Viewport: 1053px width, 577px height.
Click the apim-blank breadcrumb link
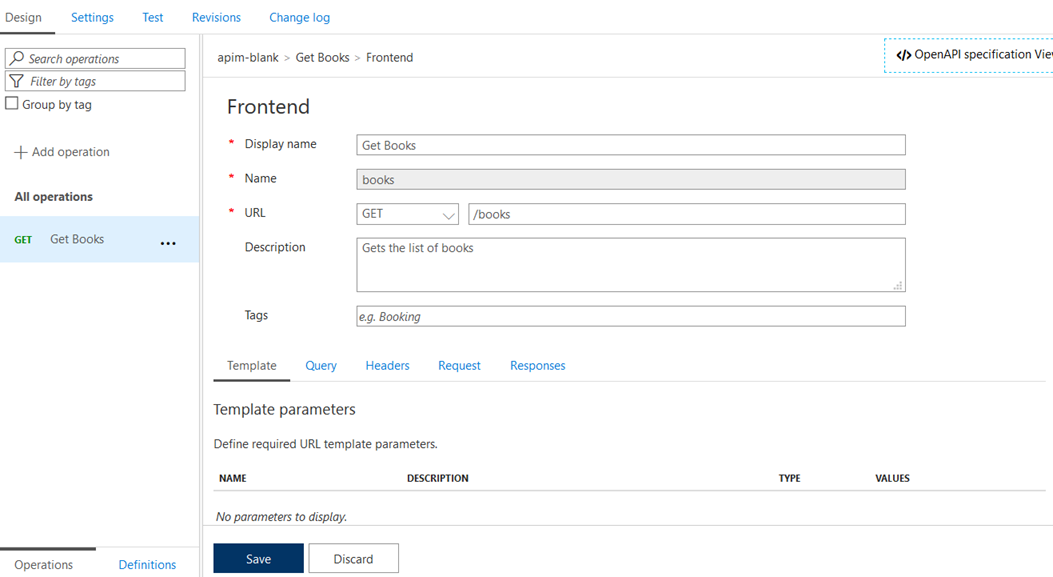coord(248,58)
